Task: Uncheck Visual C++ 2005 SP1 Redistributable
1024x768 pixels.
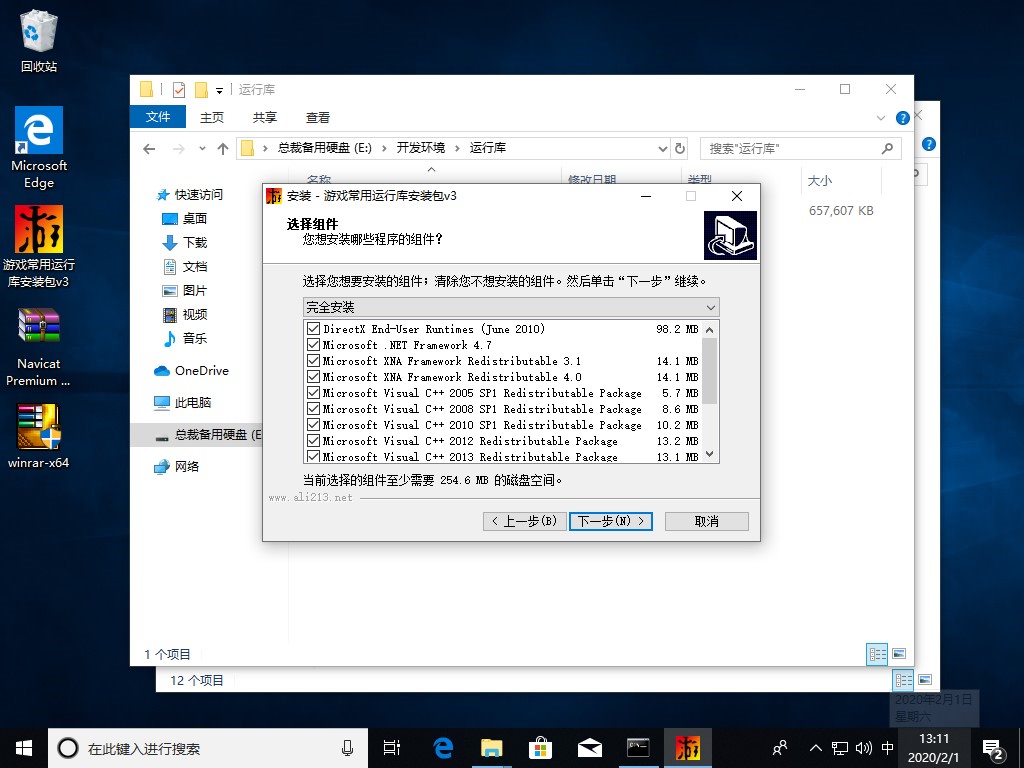Action: pos(313,392)
